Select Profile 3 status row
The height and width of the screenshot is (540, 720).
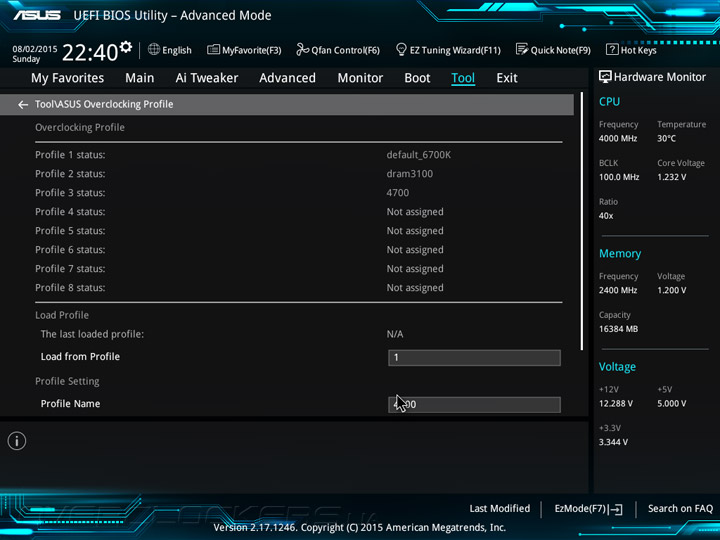(x=298, y=193)
